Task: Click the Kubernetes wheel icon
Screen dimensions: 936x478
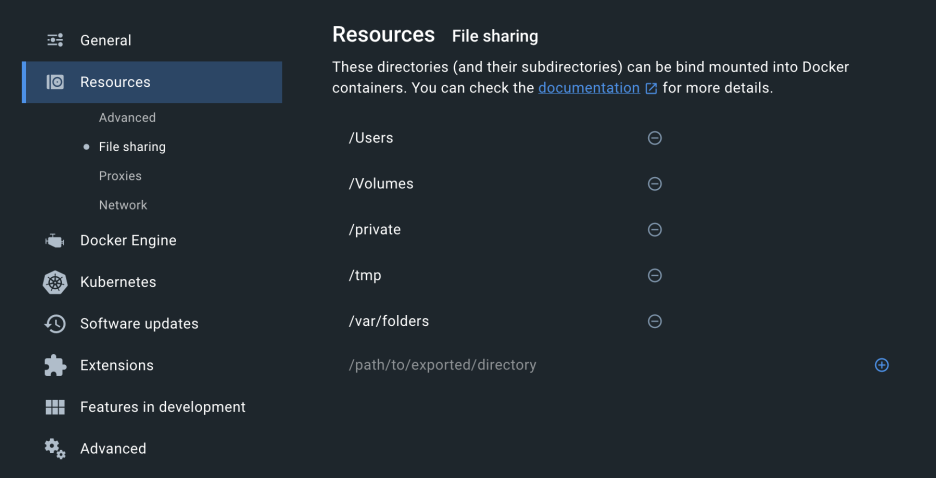Action: pyautogui.click(x=55, y=282)
